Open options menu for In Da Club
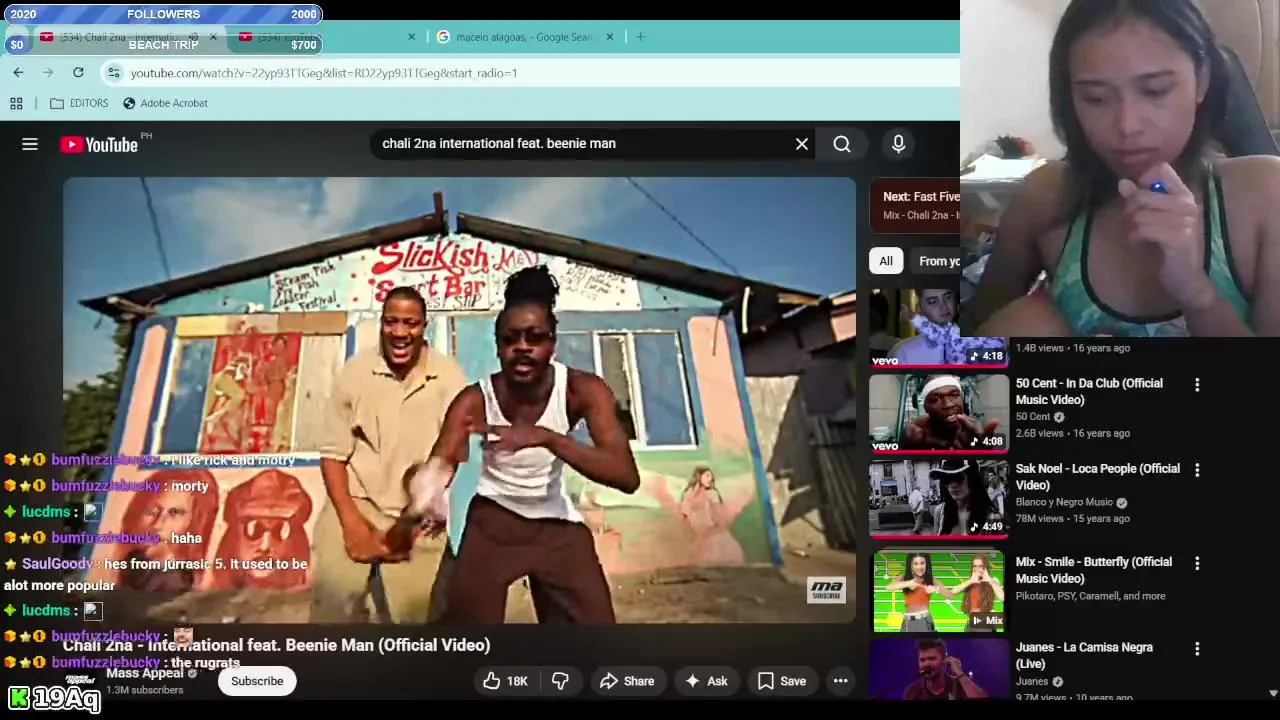 pyautogui.click(x=1197, y=384)
